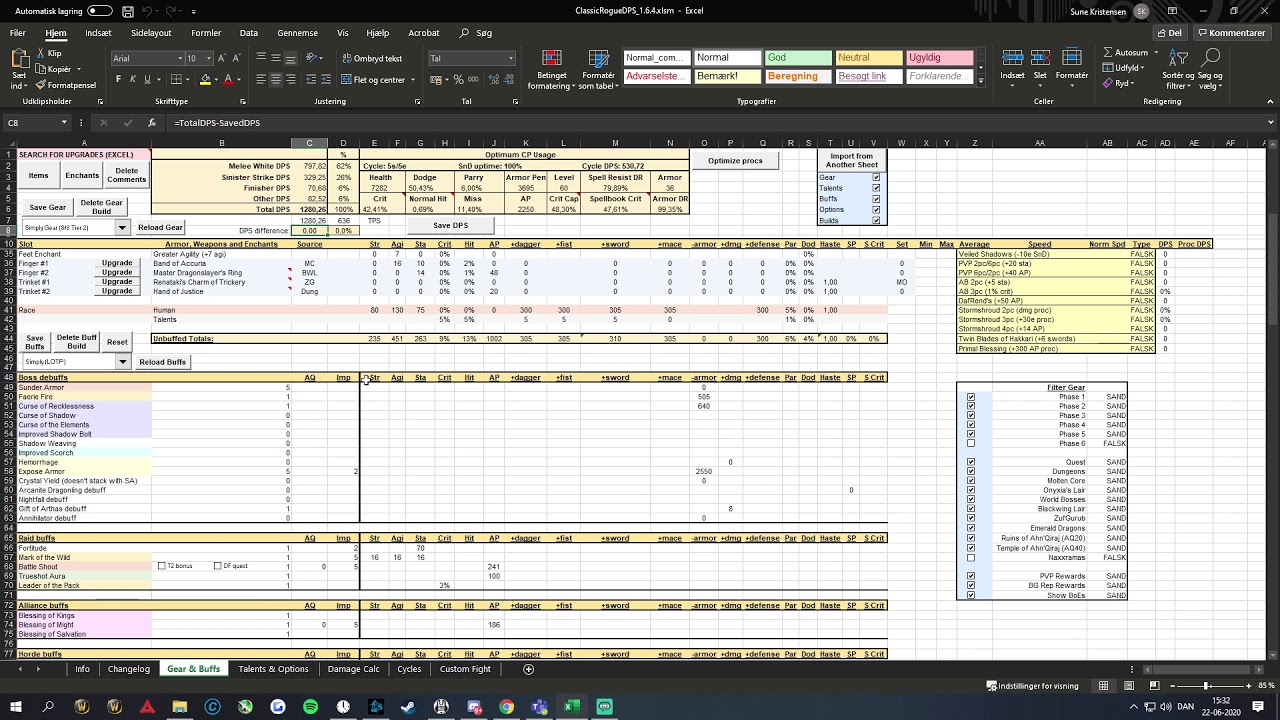Click the insert function fx icon
This screenshot has height=720, width=1280.
coord(152,123)
